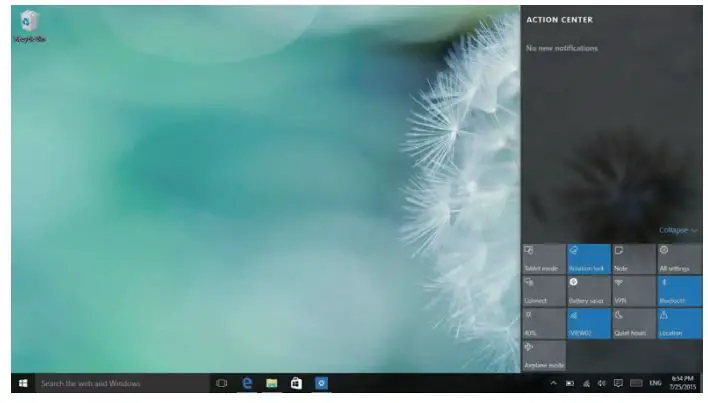Click the 'No new notifications' text

[562, 48]
